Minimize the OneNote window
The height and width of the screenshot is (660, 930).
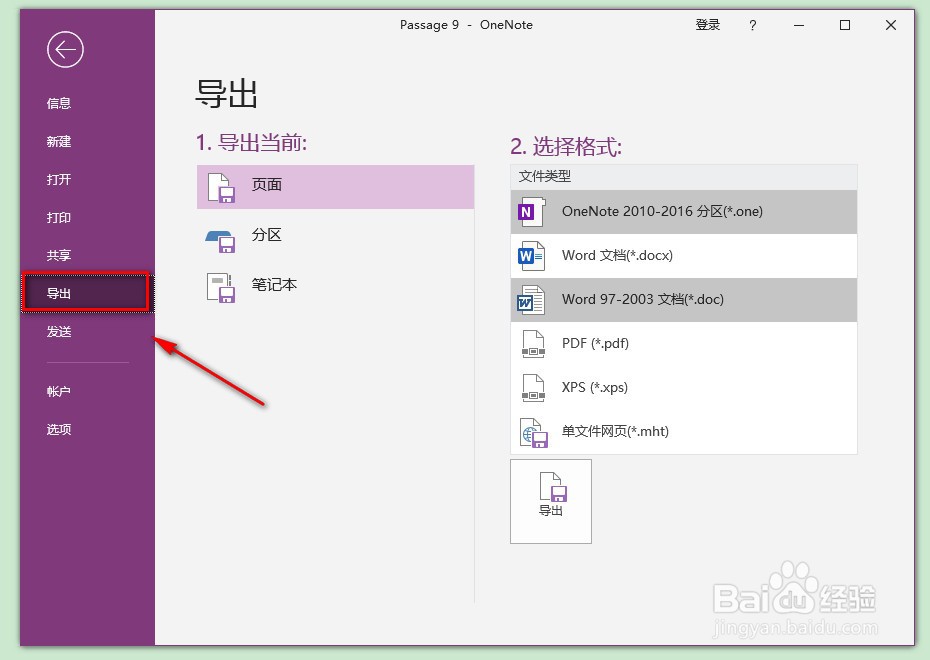tap(799, 25)
